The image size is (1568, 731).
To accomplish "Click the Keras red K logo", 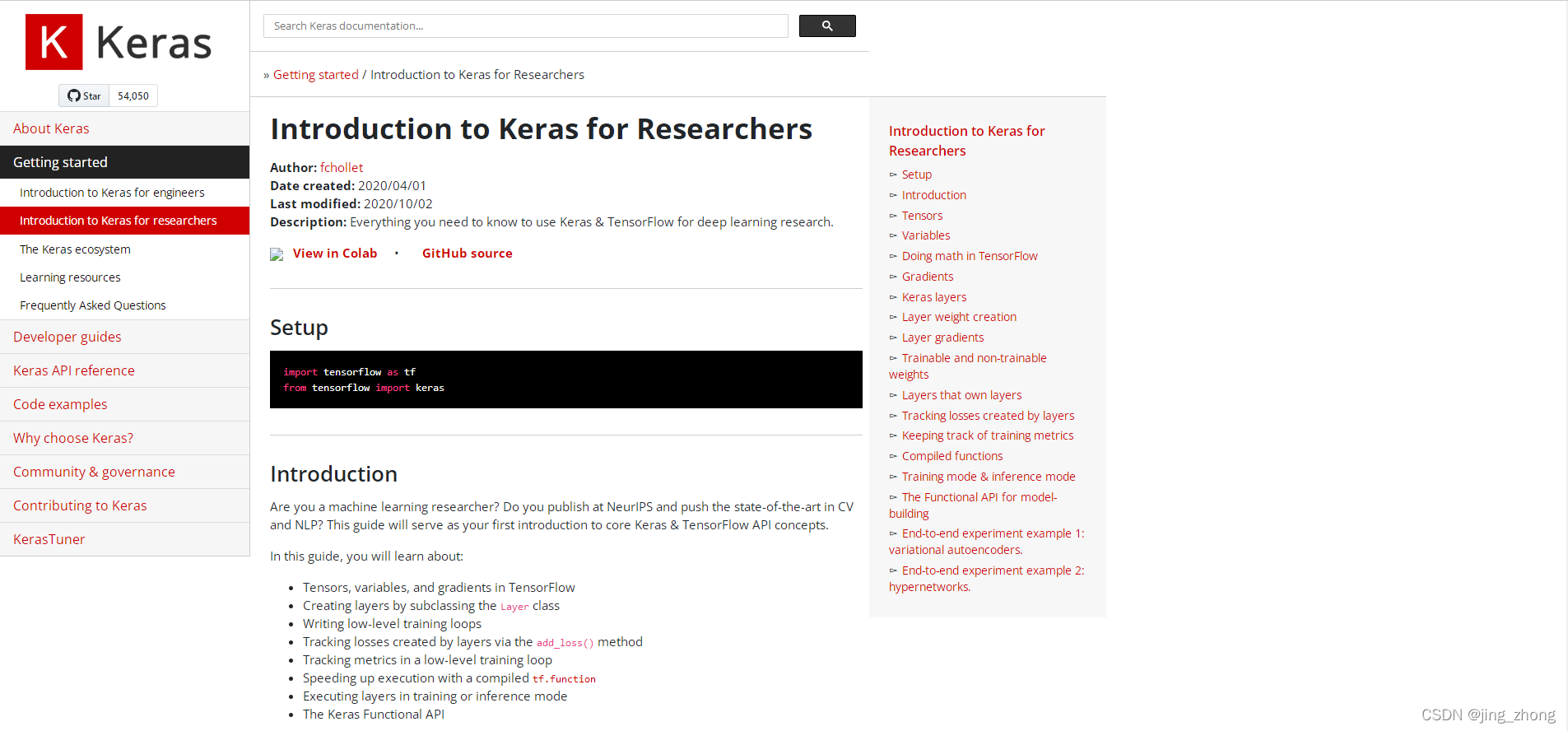I will (54, 42).
